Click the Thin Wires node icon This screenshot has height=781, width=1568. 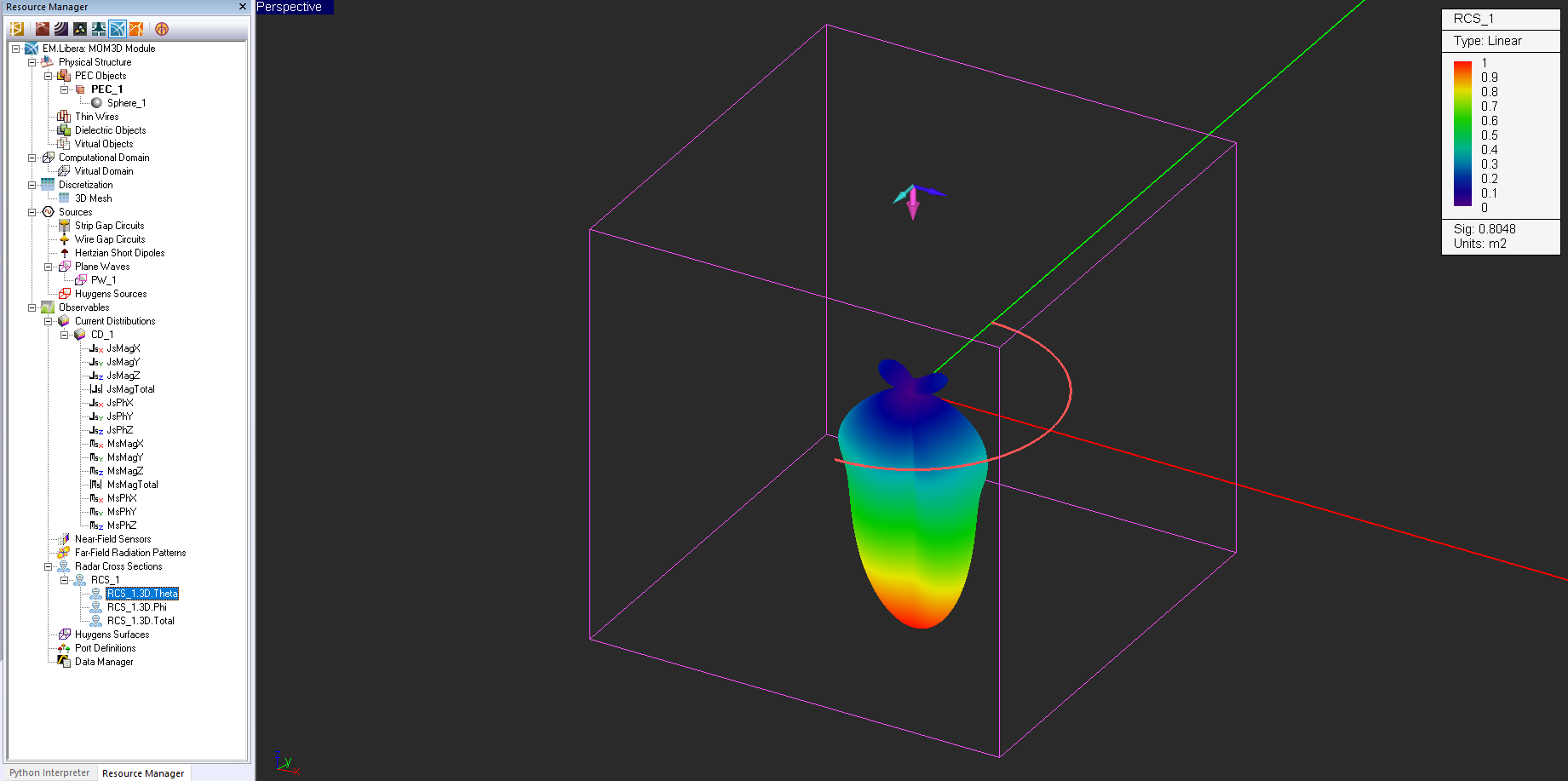coord(64,117)
